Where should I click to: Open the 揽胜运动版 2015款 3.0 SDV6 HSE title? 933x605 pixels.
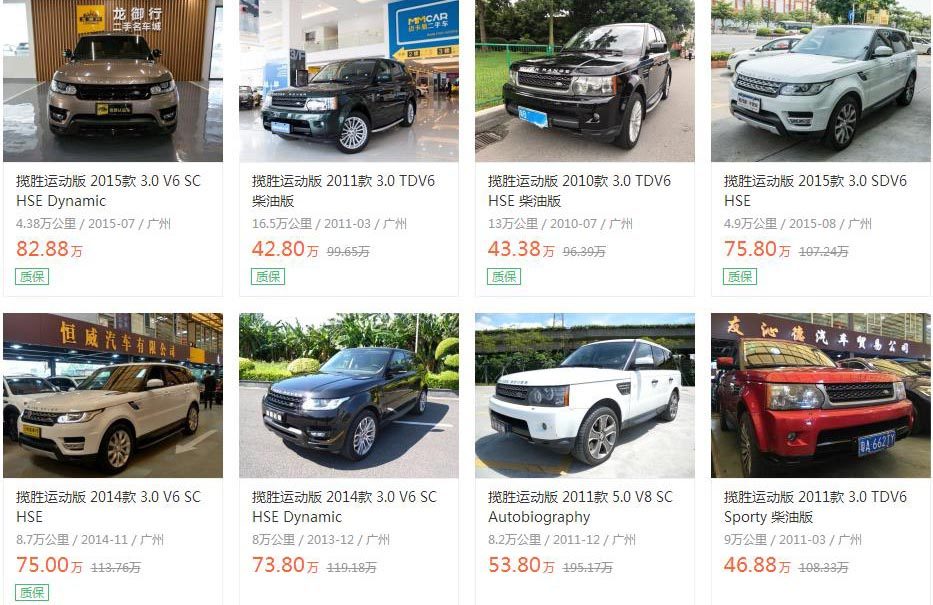(815, 191)
